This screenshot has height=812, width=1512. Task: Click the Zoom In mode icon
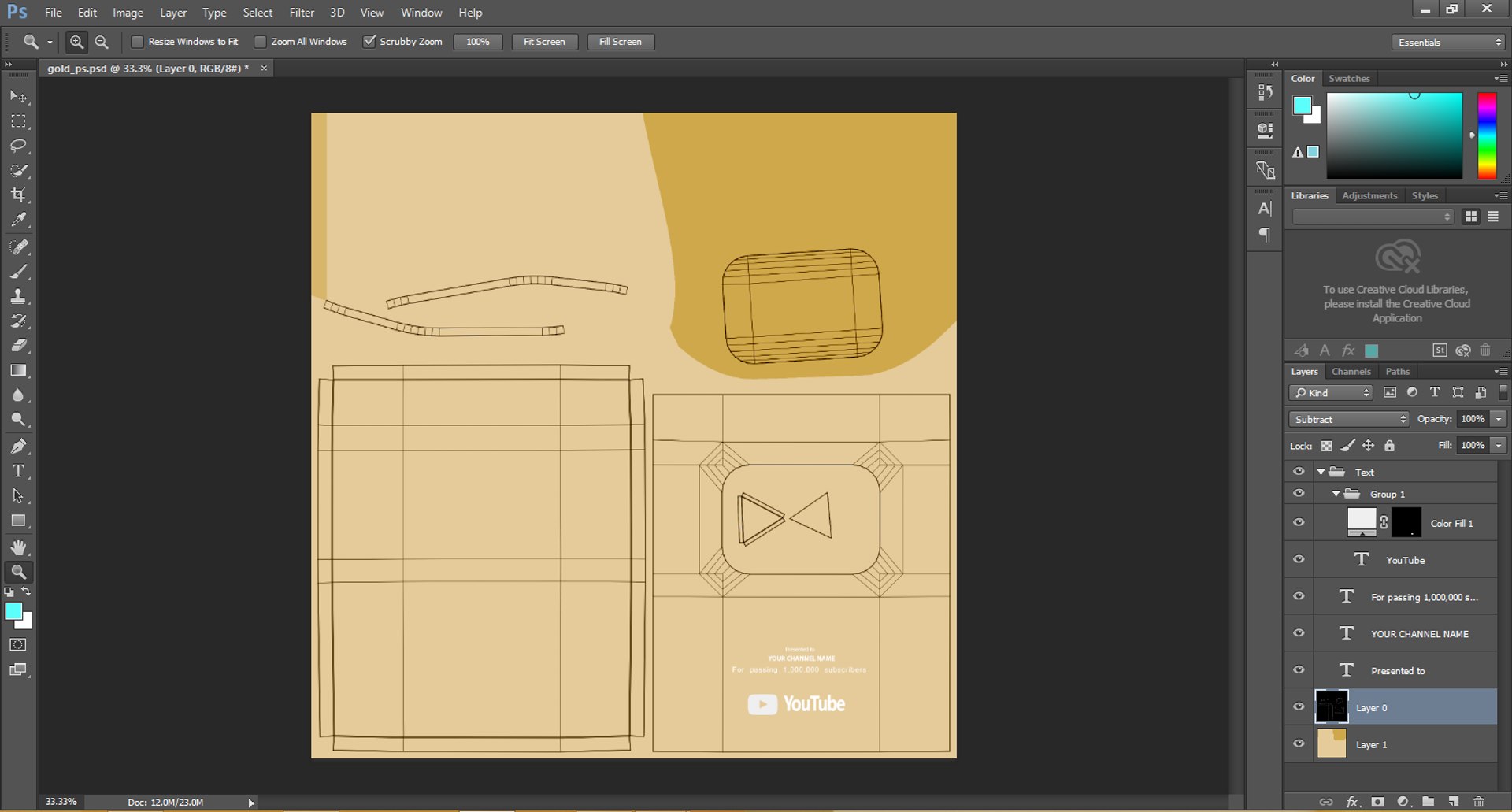tap(76, 42)
